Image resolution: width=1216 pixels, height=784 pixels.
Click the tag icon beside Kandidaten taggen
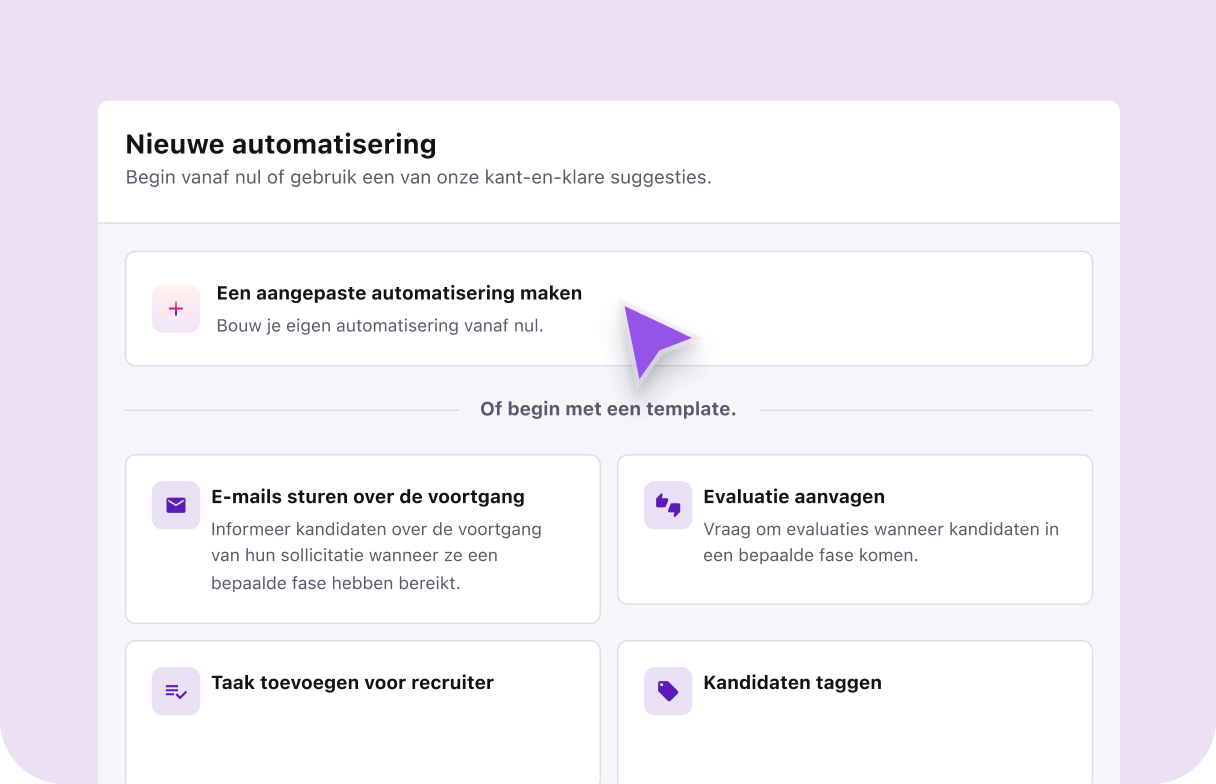click(x=668, y=691)
